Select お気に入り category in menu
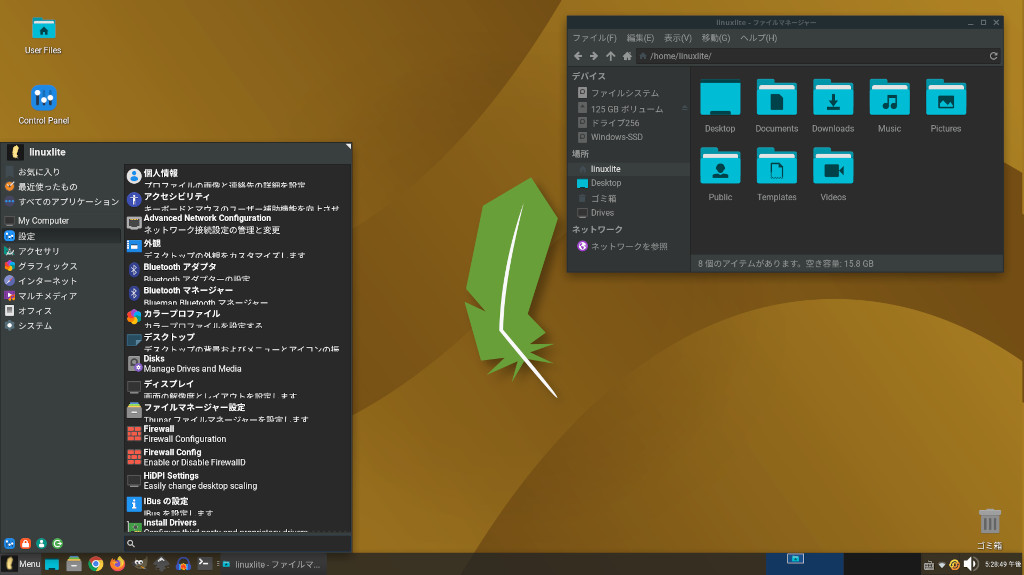 61,172
